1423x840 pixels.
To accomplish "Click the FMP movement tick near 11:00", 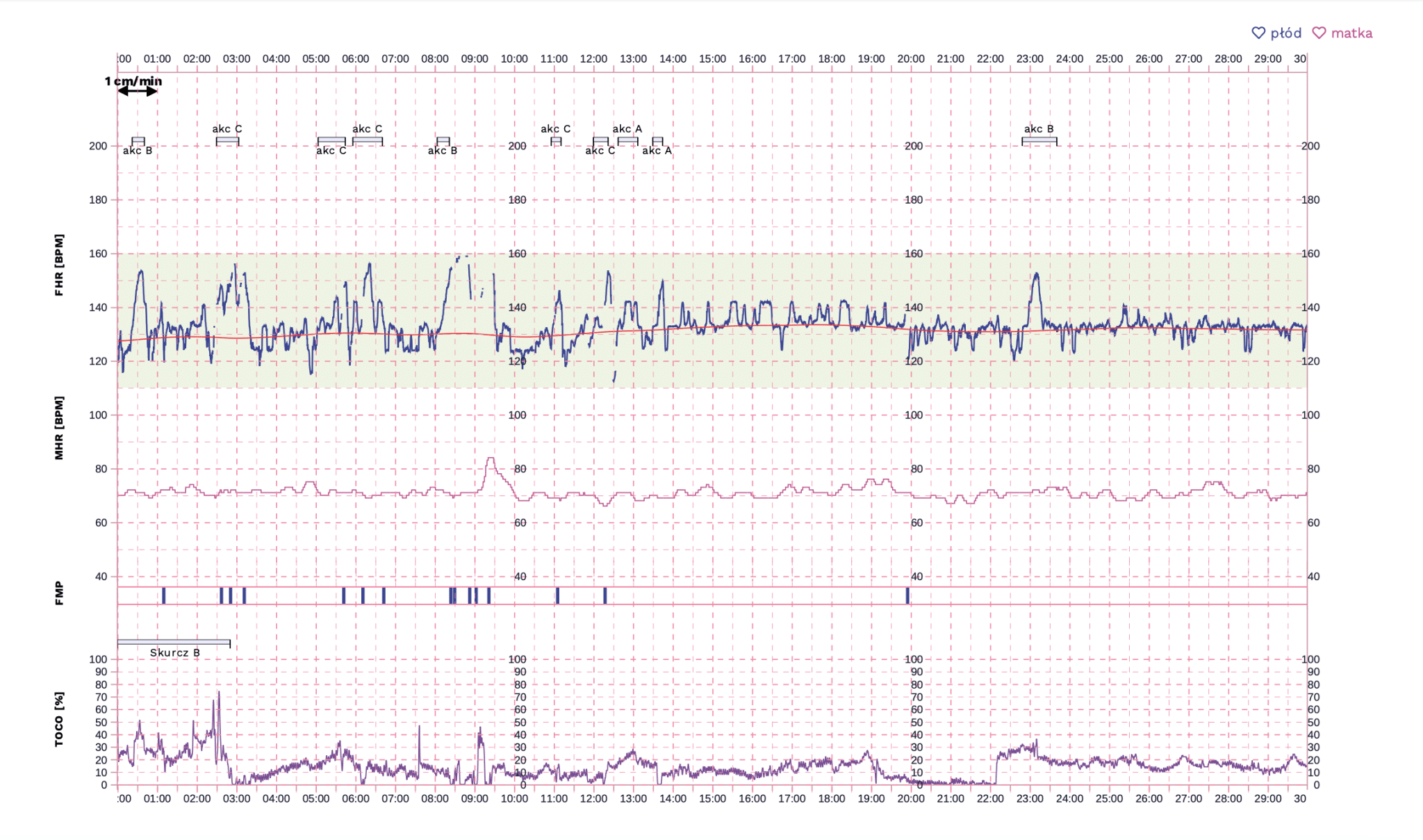I will pyautogui.click(x=557, y=595).
